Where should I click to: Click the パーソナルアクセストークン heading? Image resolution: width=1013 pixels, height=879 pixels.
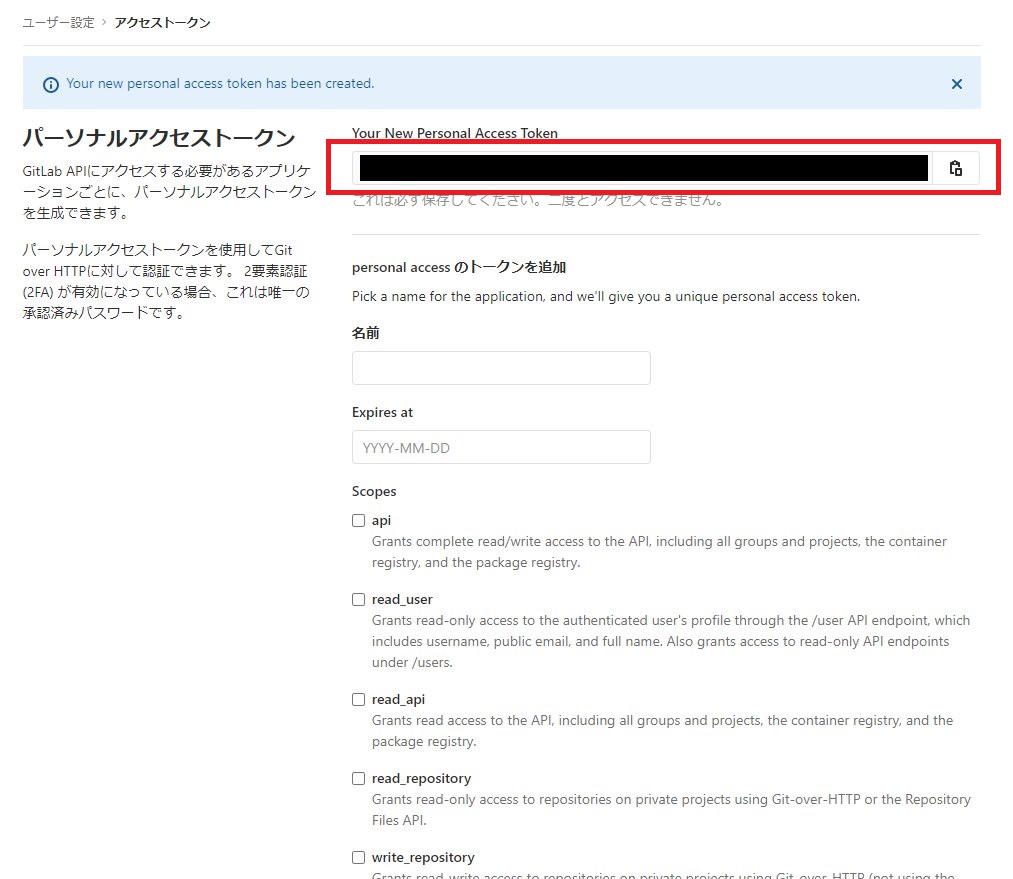click(x=159, y=138)
